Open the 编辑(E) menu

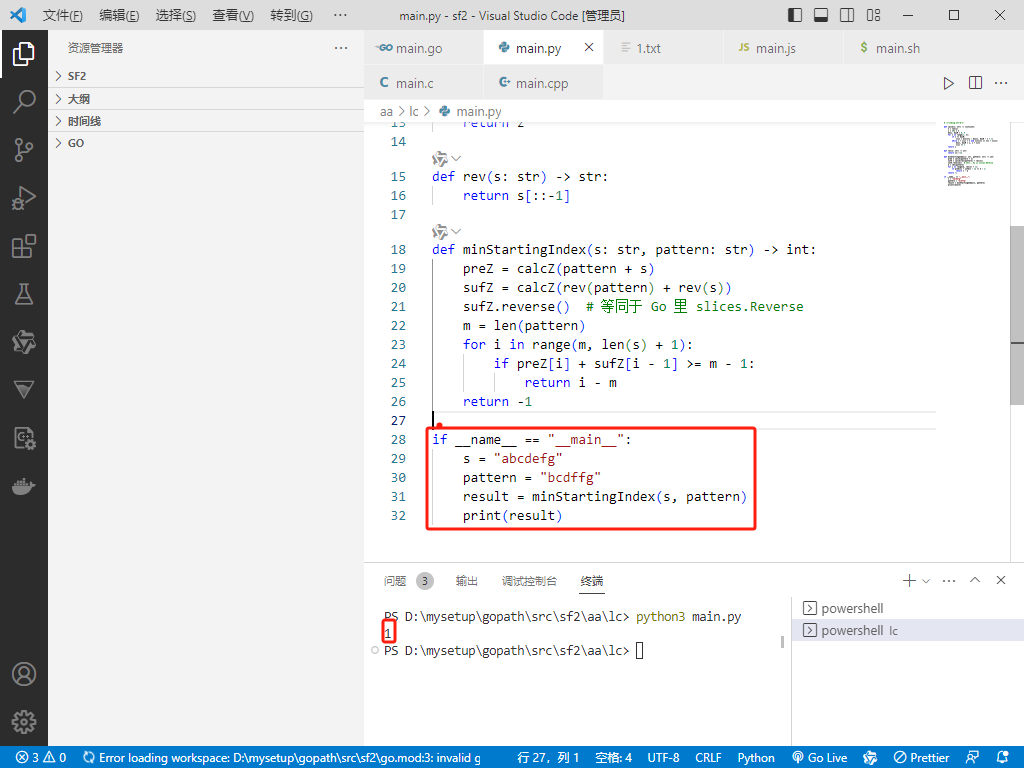tap(119, 15)
